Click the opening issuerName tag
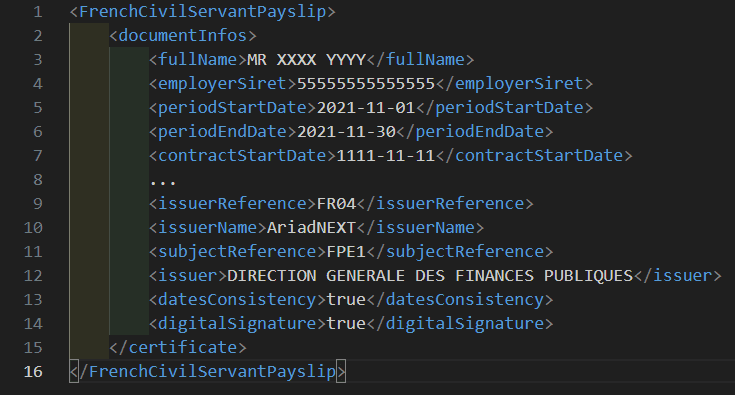Screen dimensions: 735x395 point(208,228)
